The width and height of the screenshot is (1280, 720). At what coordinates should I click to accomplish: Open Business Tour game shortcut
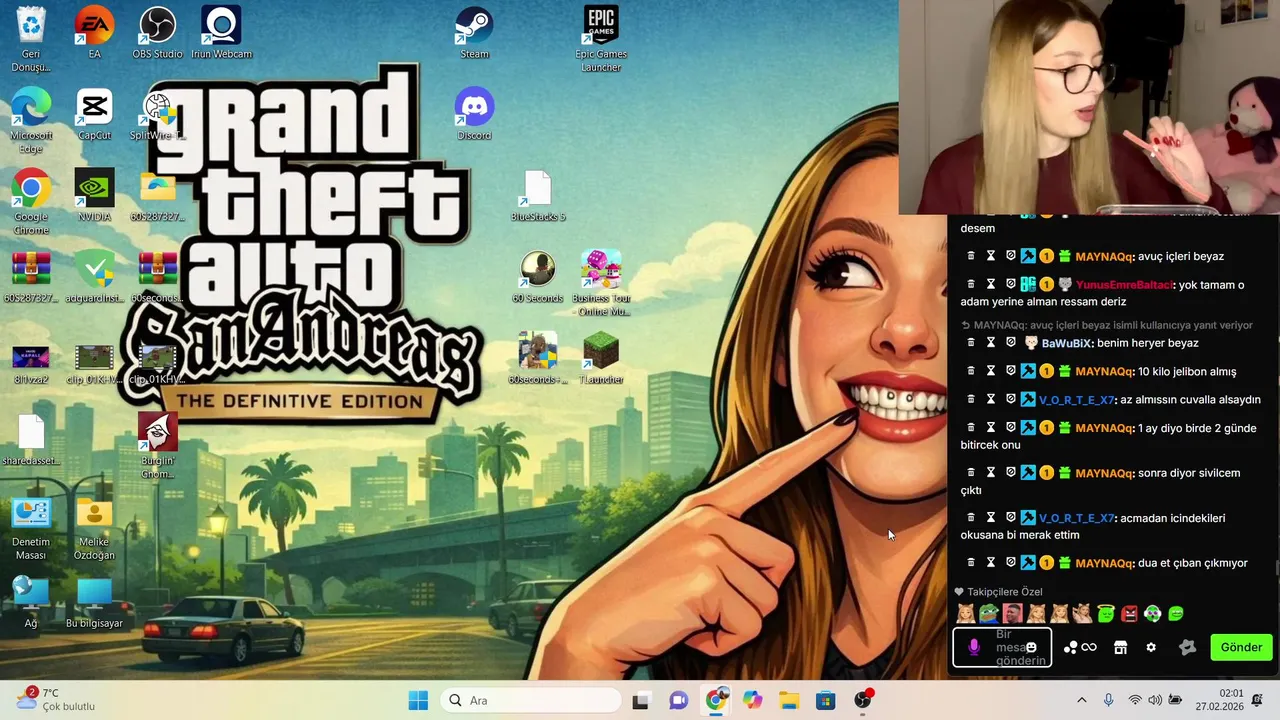coord(601,283)
